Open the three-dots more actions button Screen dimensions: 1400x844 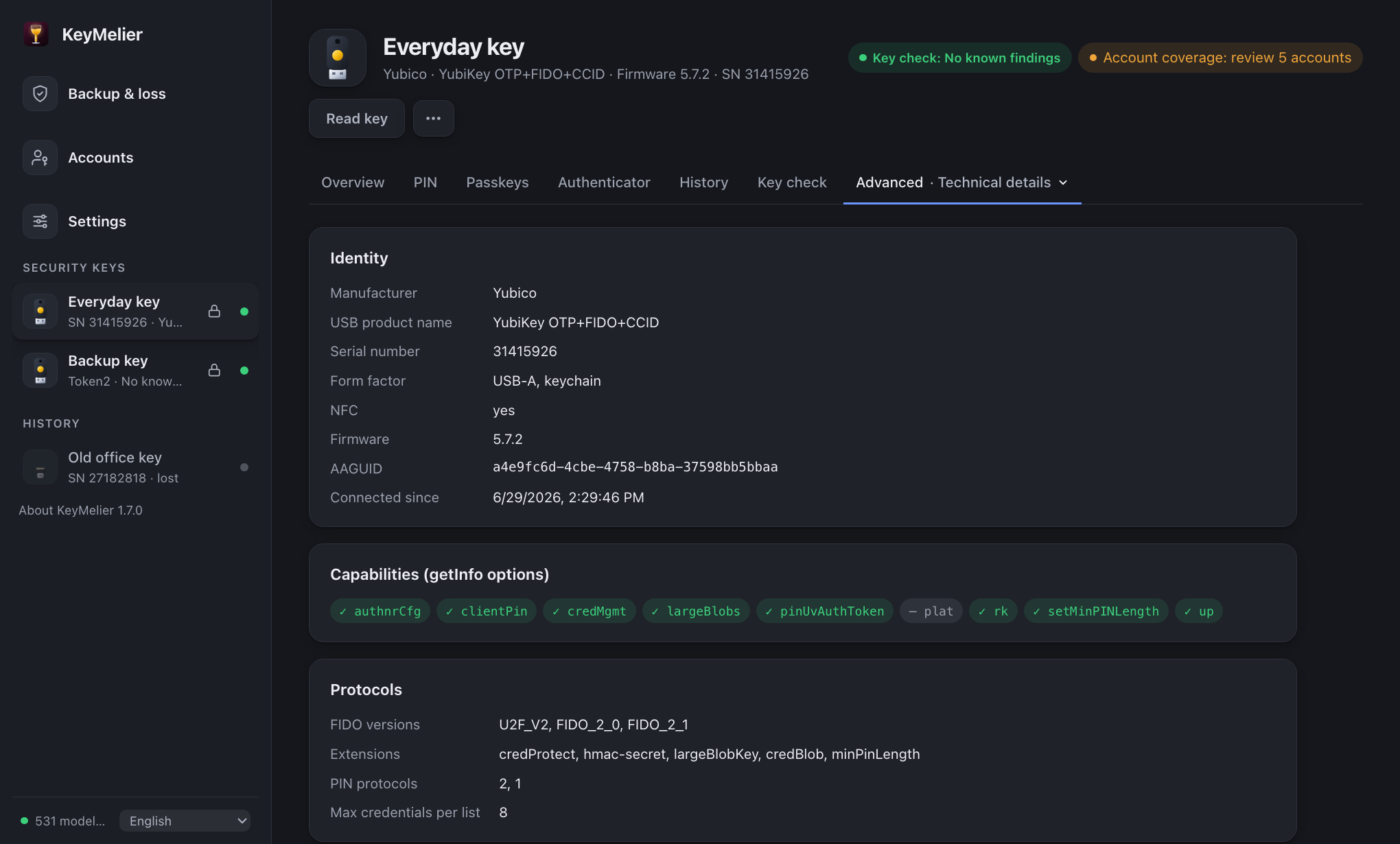coord(433,119)
